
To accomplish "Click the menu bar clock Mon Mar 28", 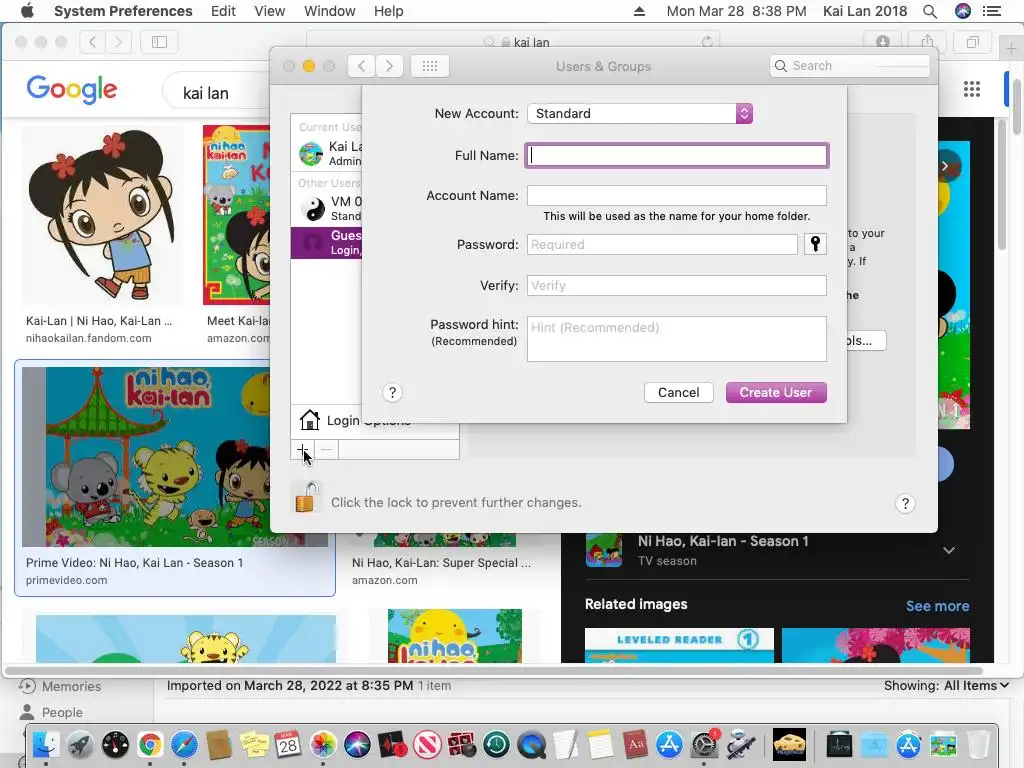I will (736, 11).
